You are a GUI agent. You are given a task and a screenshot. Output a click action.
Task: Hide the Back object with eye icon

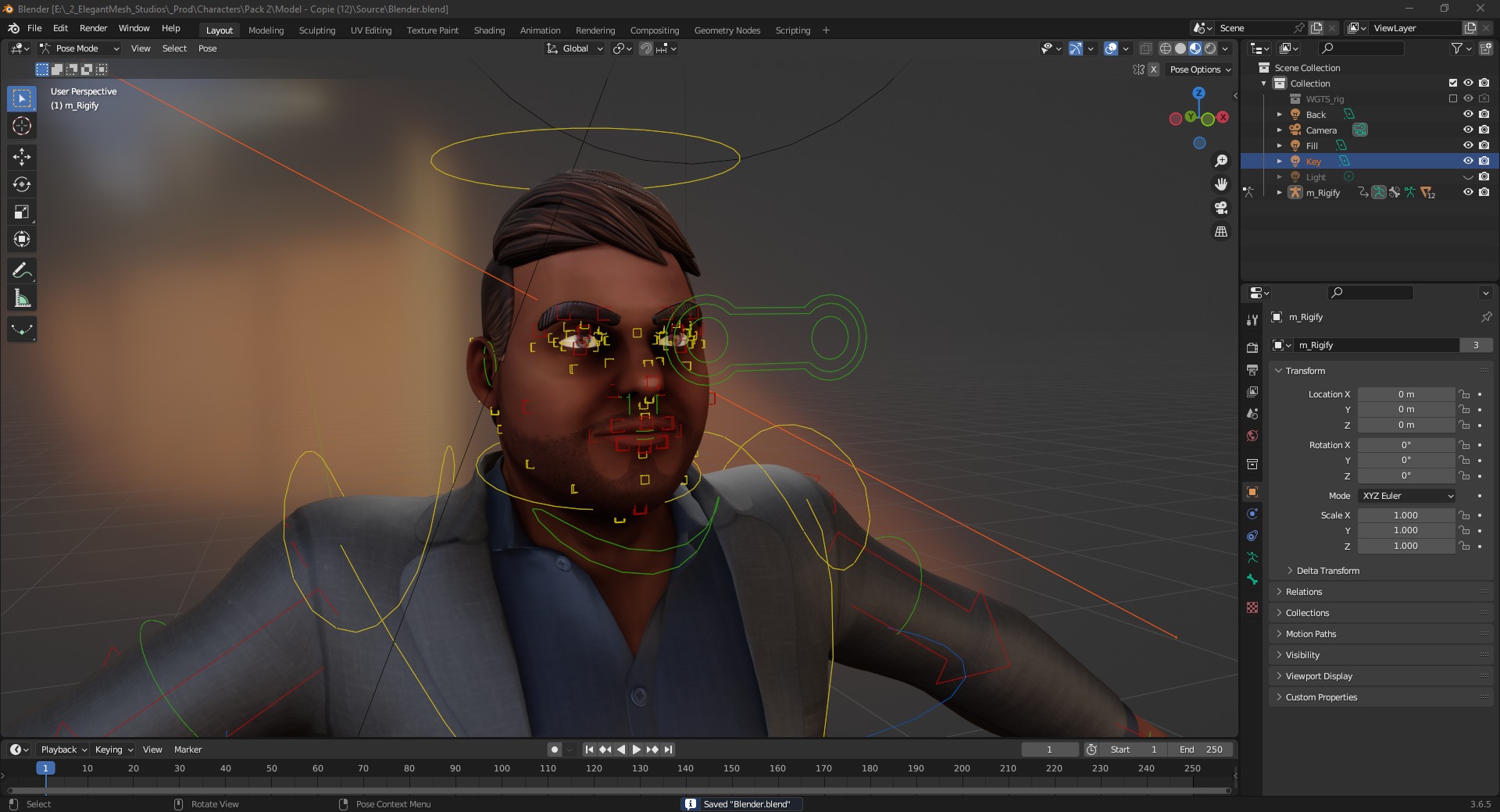point(1468,114)
